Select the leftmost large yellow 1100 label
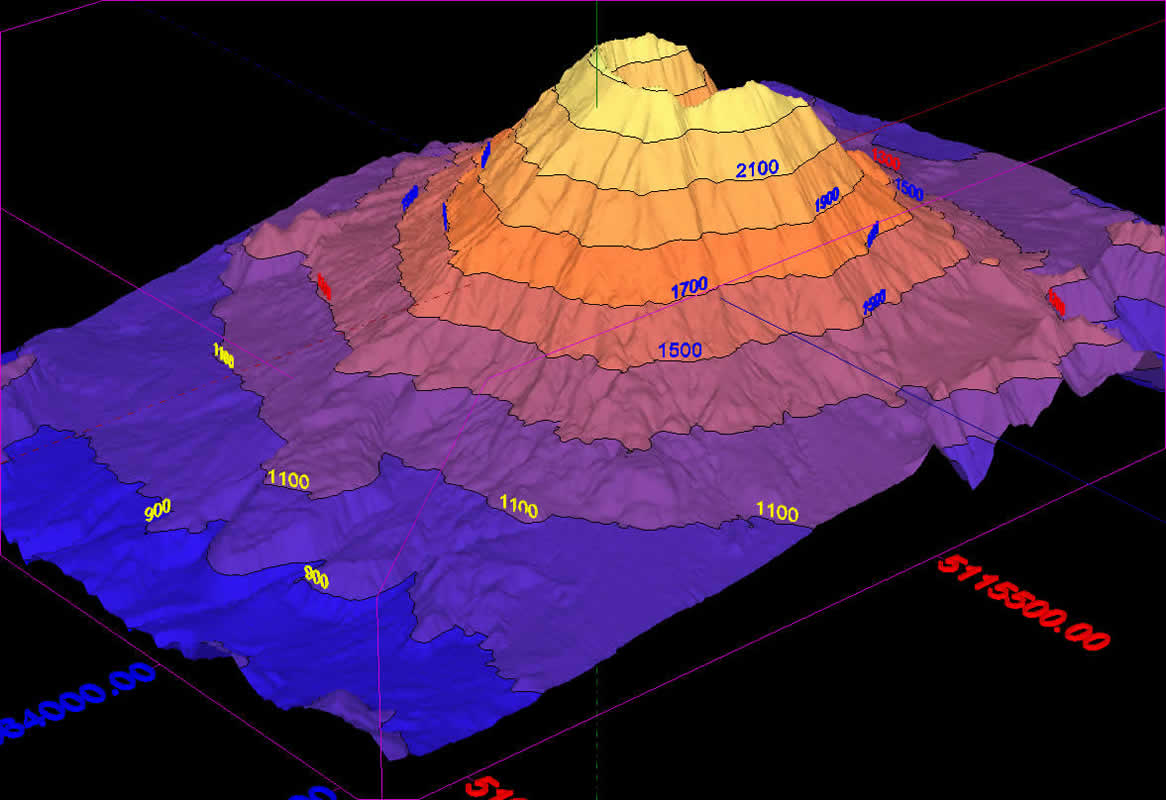This screenshot has width=1166, height=800. [x=288, y=480]
